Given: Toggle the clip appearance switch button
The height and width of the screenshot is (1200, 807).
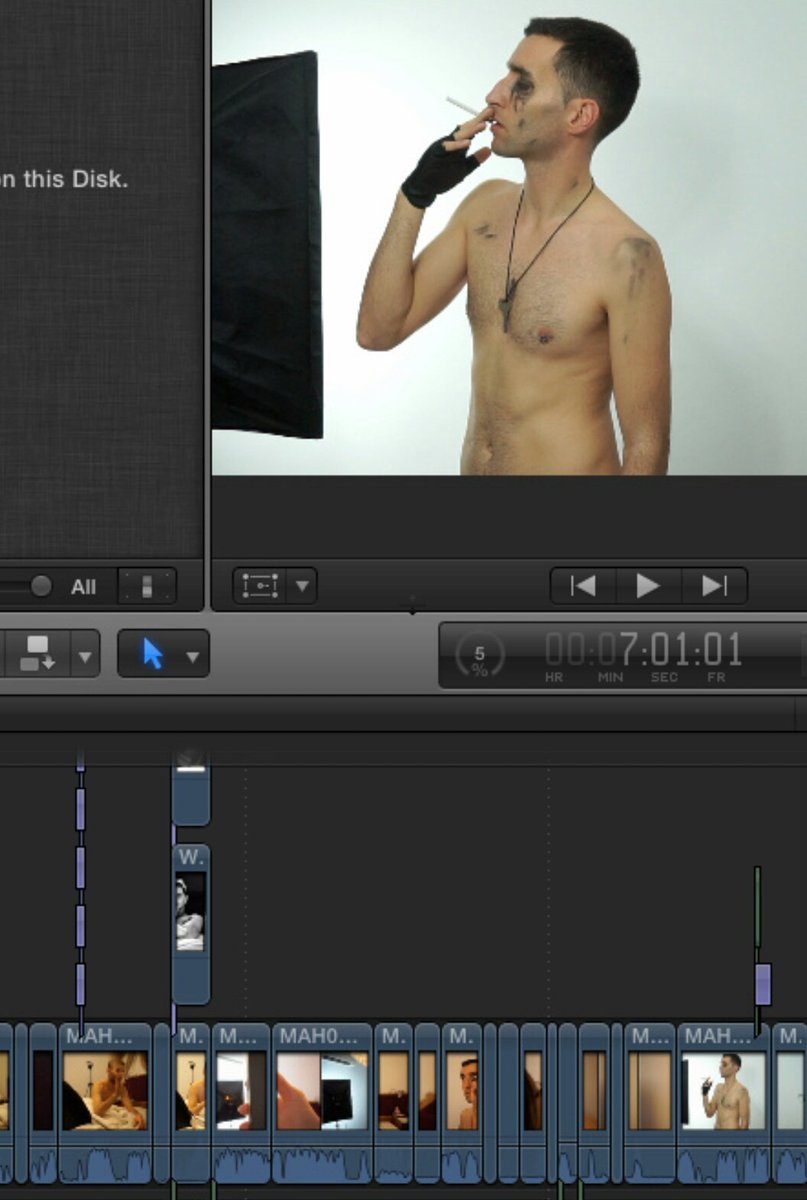Looking at the screenshot, I should point(147,586).
